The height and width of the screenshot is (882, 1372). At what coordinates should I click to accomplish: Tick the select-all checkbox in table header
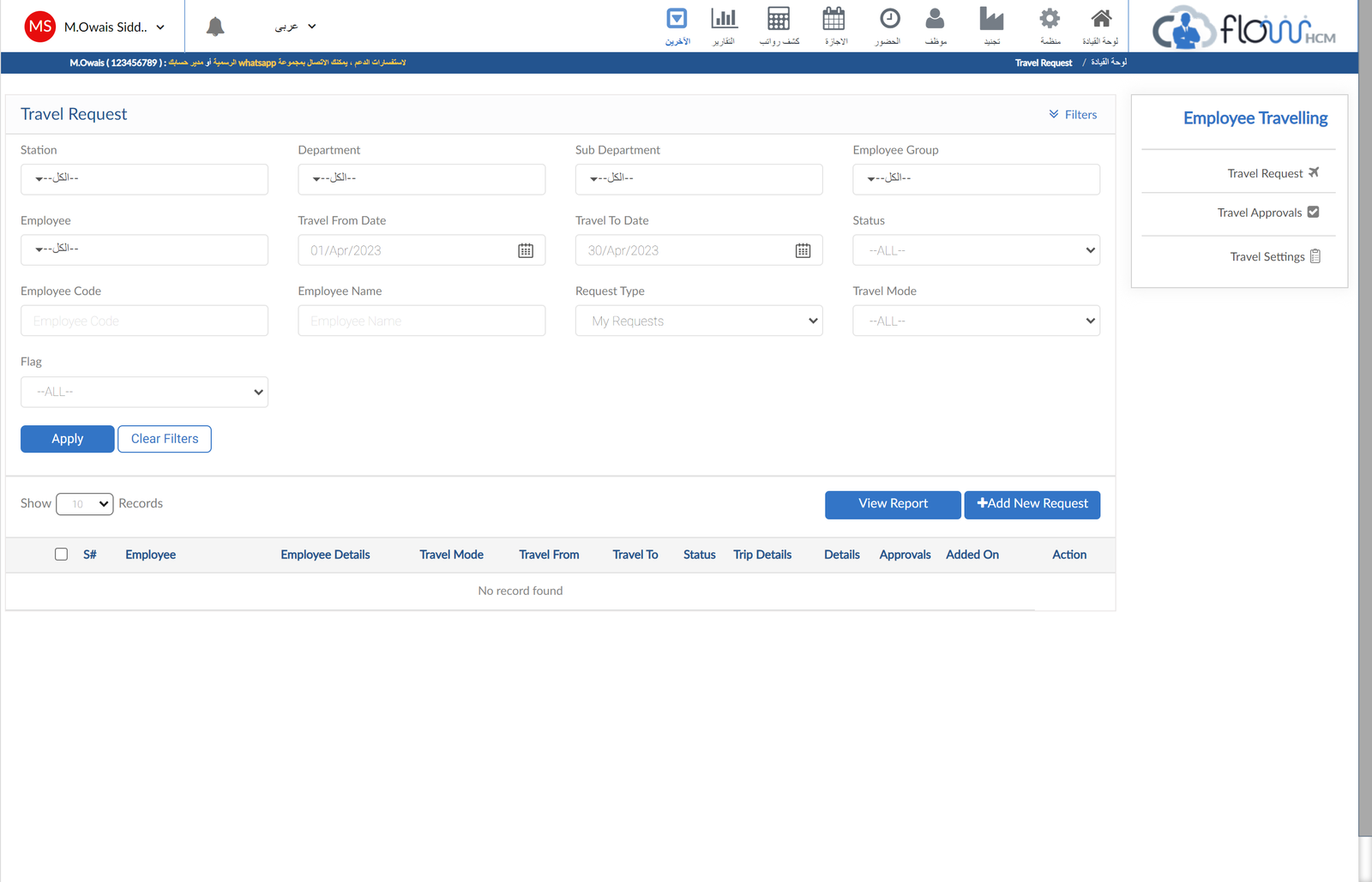coord(61,555)
